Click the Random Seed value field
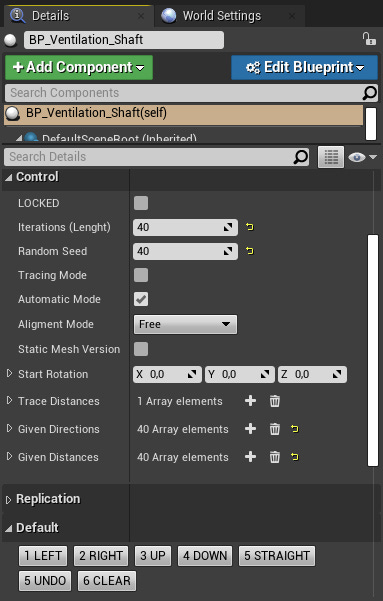The width and height of the screenshot is (383, 601). coord(185,251)
